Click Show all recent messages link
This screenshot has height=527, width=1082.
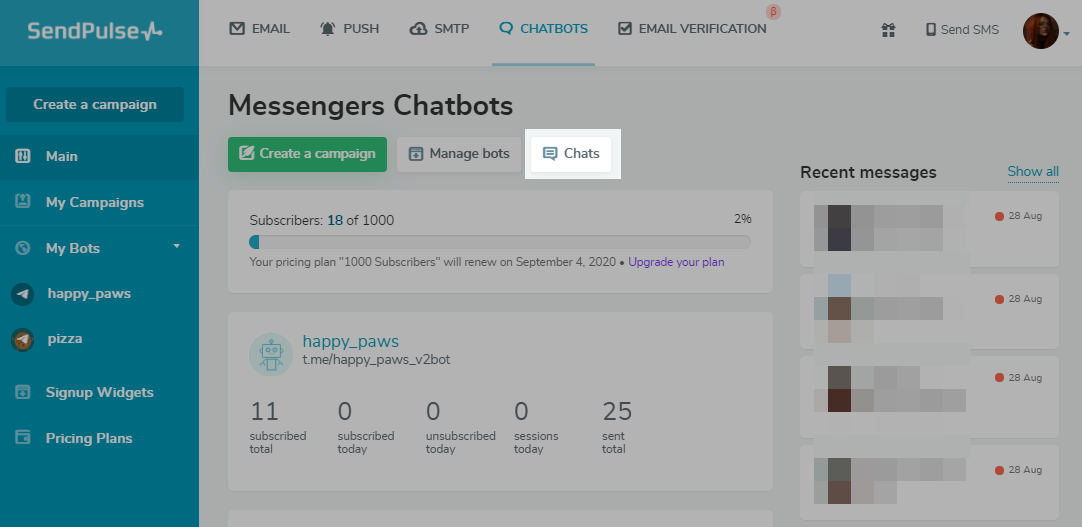click(x=1033, y=172)
